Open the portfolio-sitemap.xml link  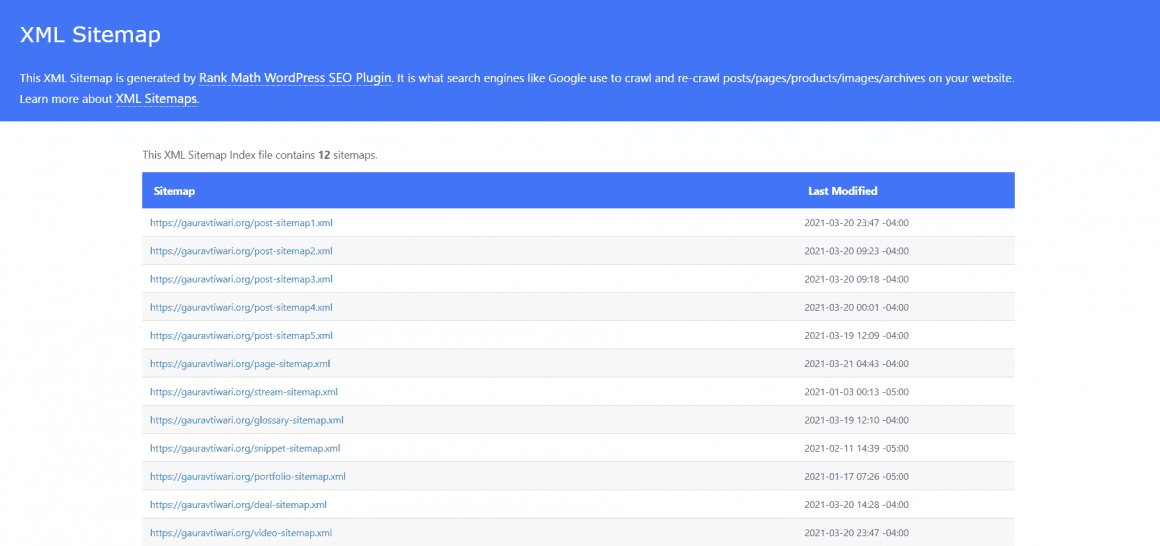point(248,477)
